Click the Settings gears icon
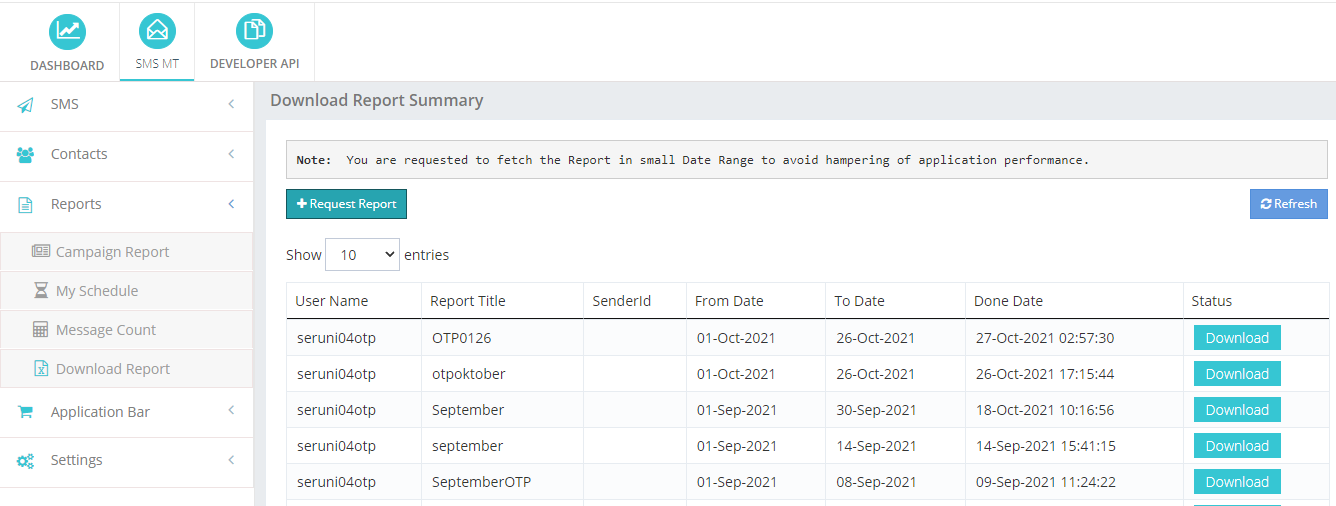The height and width of the screenshot is (506, 1336). pyautogui.click(x=26, y=461)
